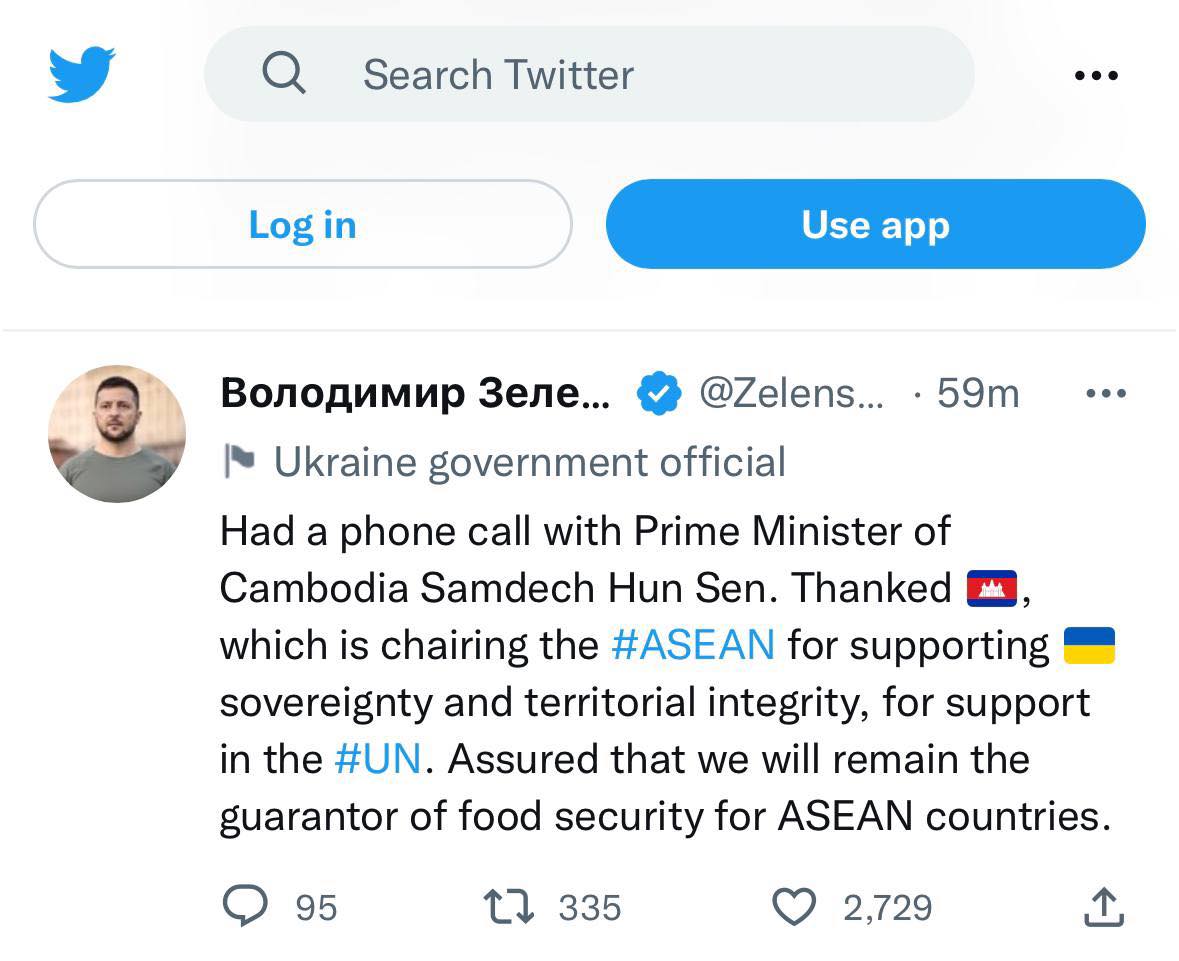Open the tweet author's profile picture
Viewport: 1179px width, 961px height.
(117, 433)
